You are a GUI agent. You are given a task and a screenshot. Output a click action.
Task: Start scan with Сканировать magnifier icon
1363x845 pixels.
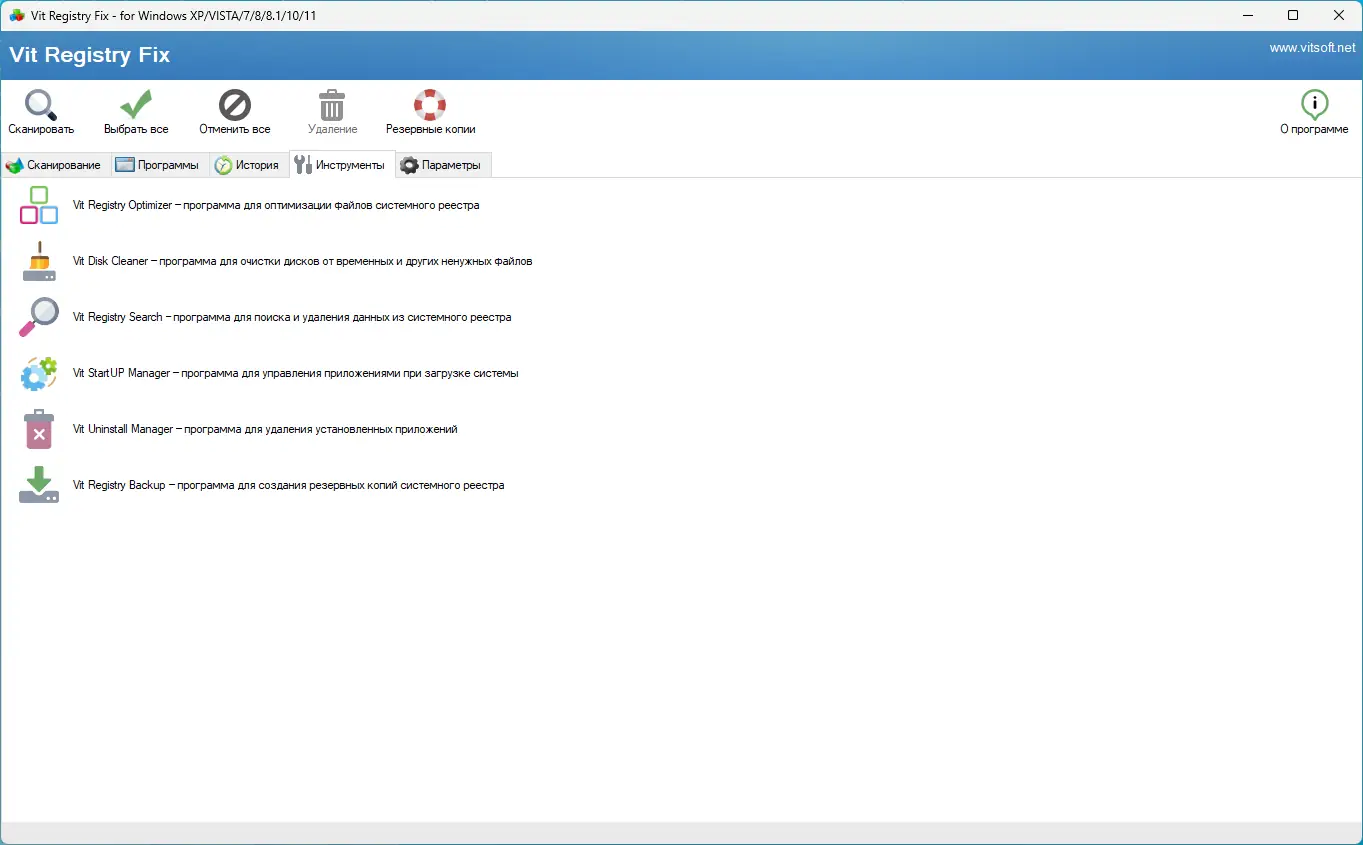coord(41,105)
